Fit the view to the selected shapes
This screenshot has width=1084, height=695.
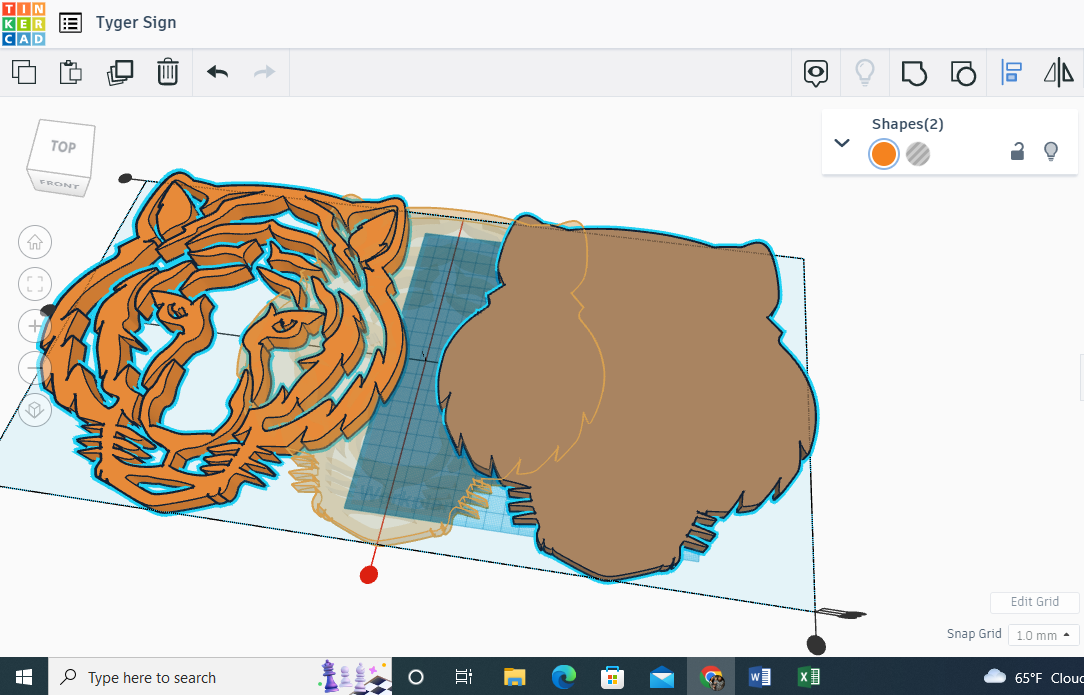(x=35, y=284)
